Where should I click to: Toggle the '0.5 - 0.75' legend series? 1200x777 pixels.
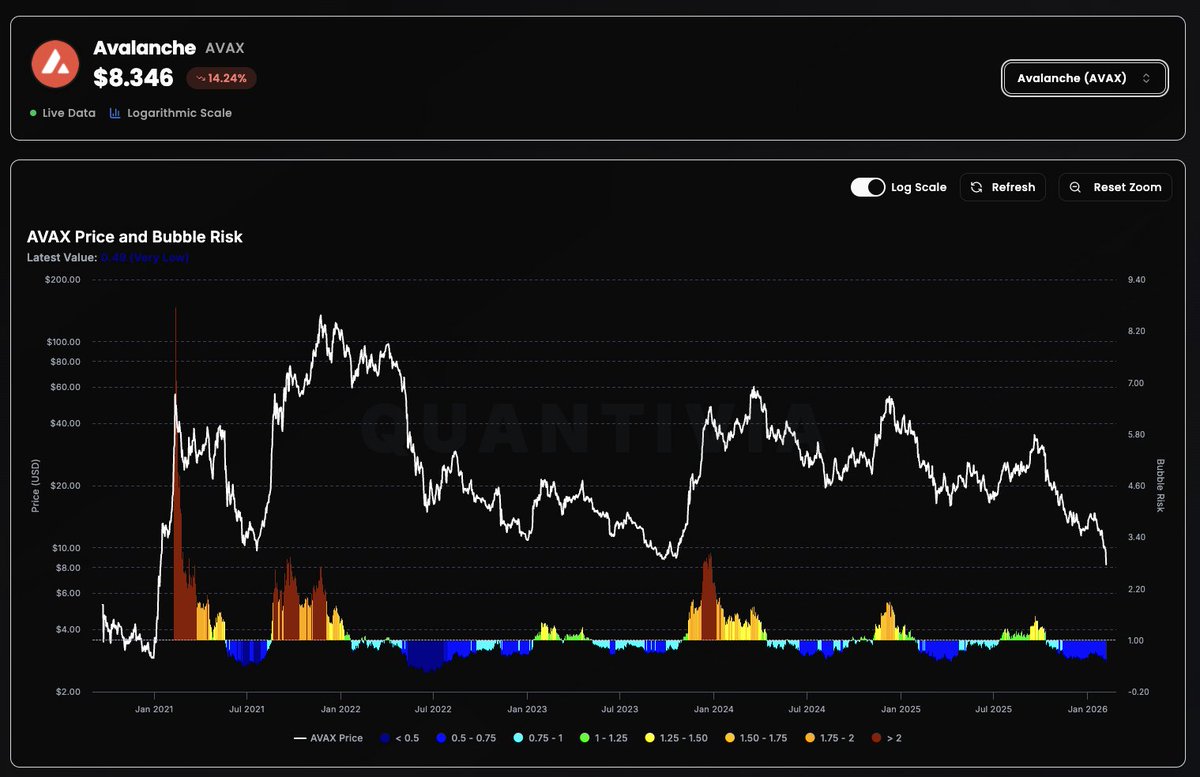(467, 738)
